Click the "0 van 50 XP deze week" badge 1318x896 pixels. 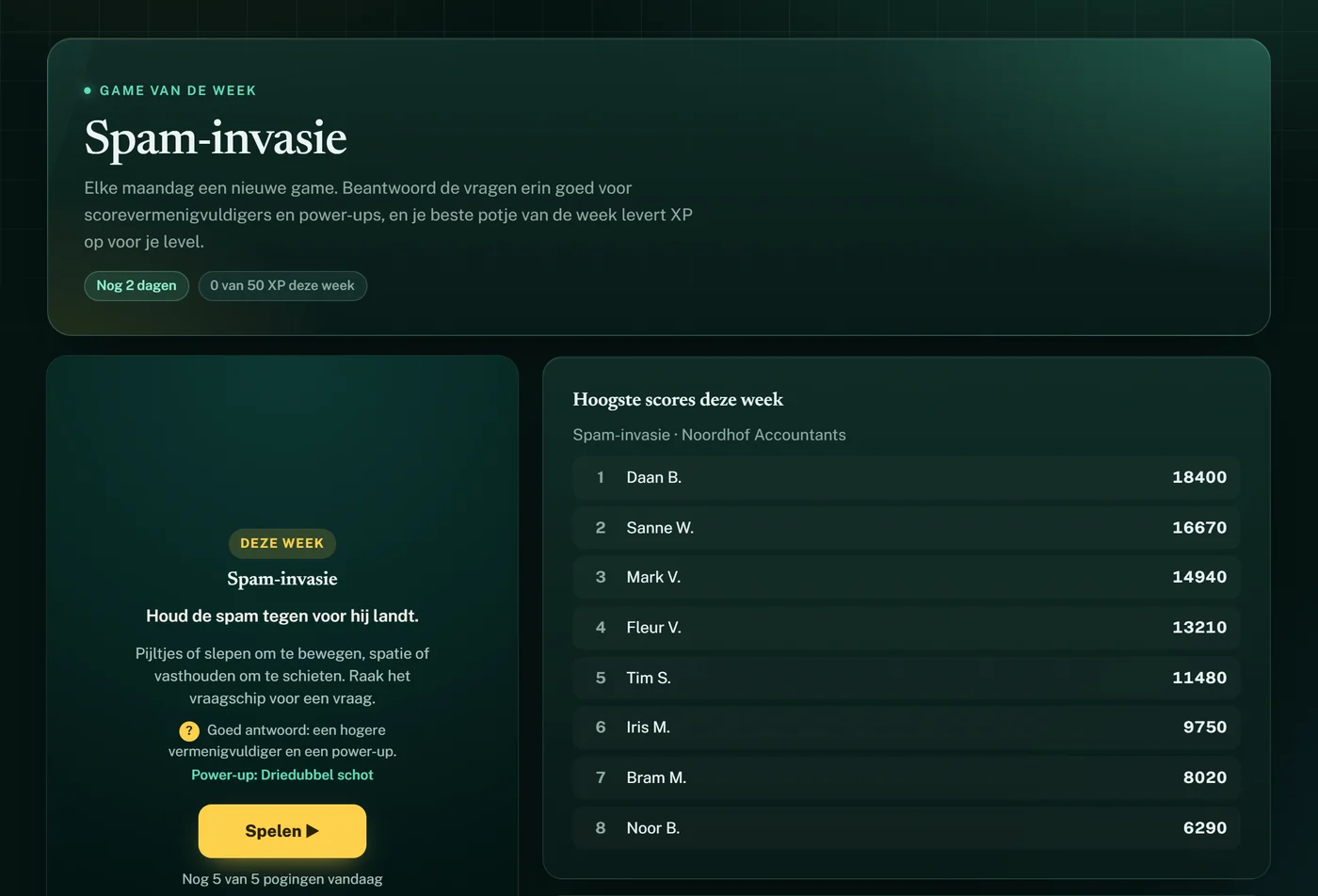pyautogui.click(x=282, y=285)
